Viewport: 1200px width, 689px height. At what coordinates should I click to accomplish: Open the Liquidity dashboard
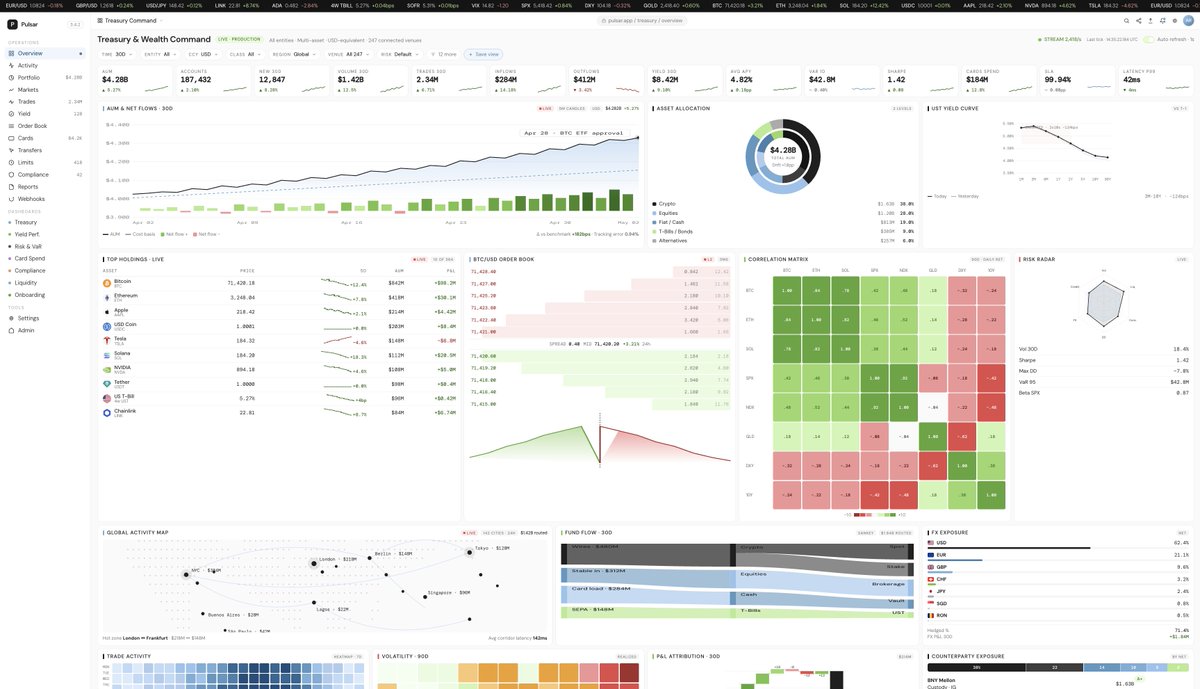[45, 282]
